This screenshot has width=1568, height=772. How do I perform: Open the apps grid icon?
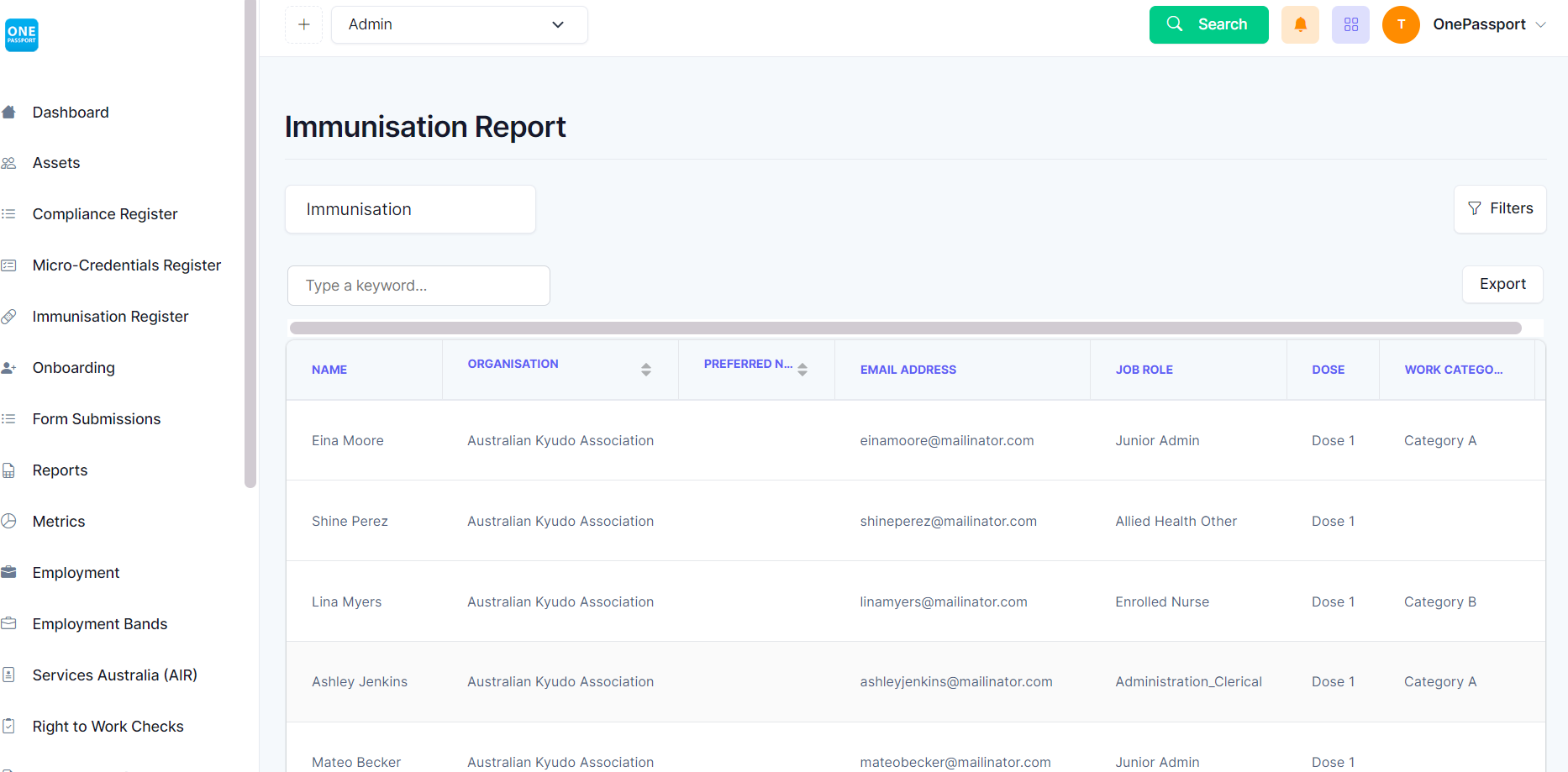pyautogui.click(x=1350, y=24)
